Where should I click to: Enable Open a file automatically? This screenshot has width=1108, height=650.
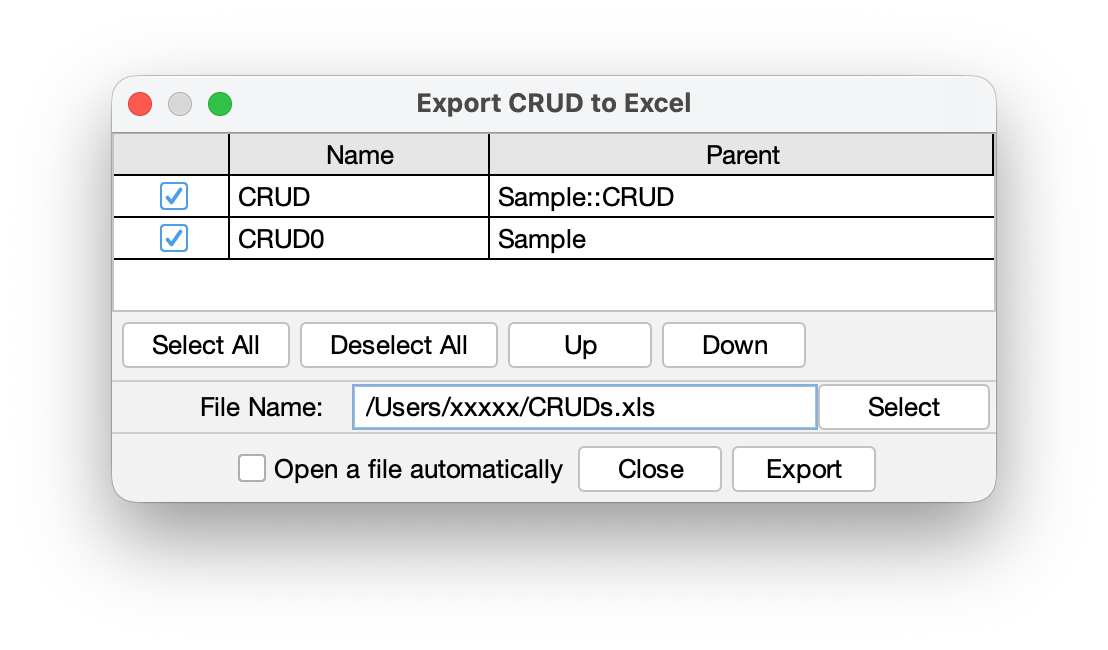(252, 468)
